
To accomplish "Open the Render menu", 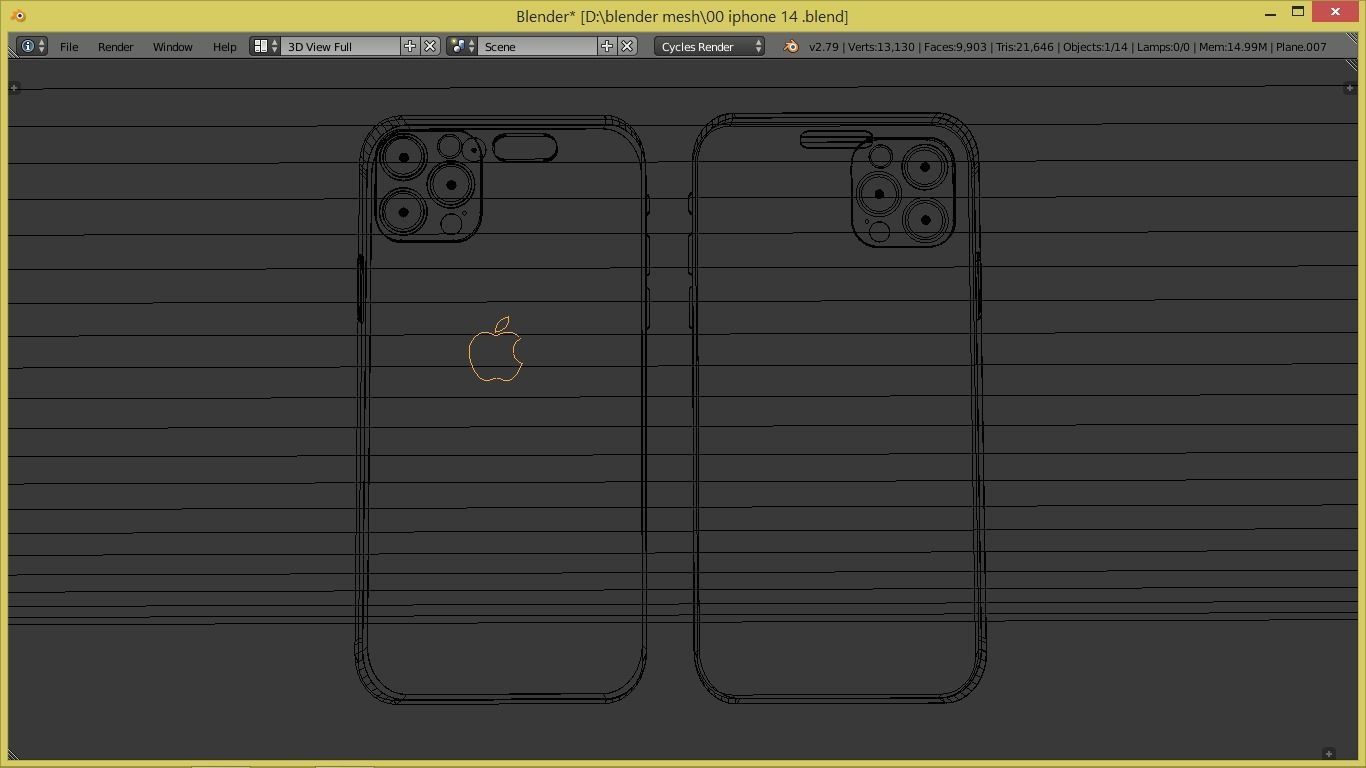I will click(116, 47).
